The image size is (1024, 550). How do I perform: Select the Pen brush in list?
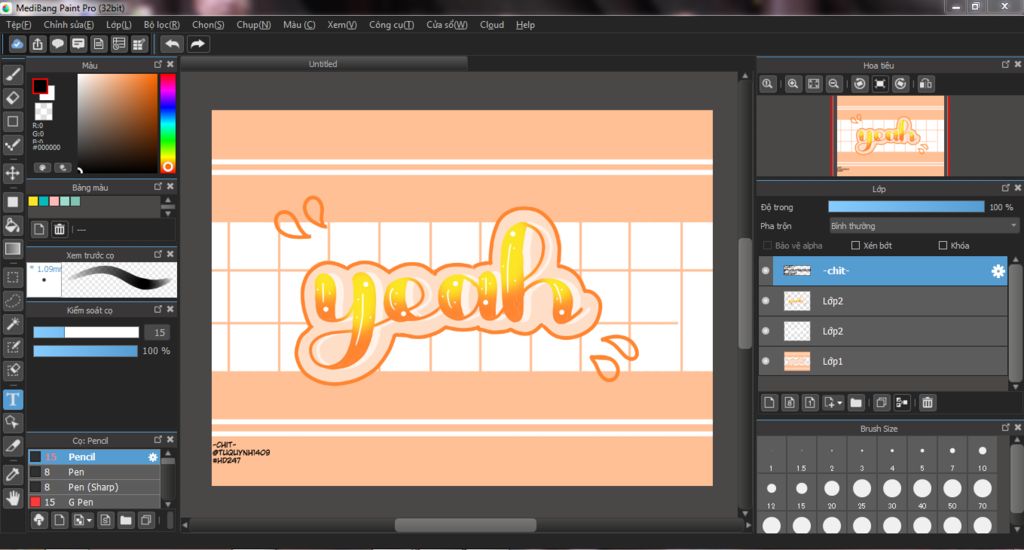[94, 472]
